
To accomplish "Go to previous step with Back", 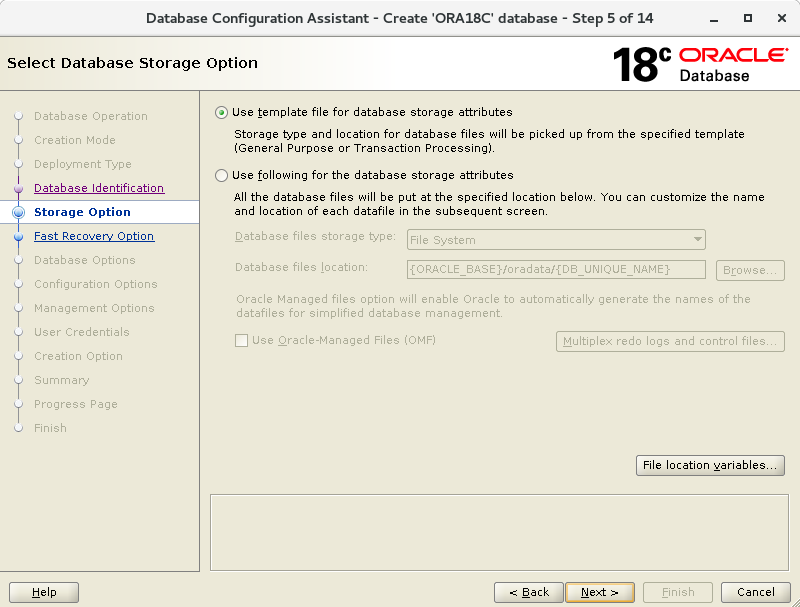I will pos(529,592).
